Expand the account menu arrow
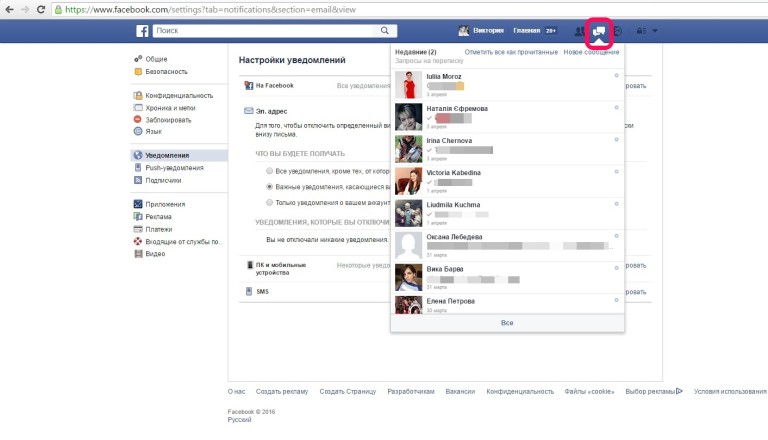This screenshot has width=768, height=440. click(655, 31)
